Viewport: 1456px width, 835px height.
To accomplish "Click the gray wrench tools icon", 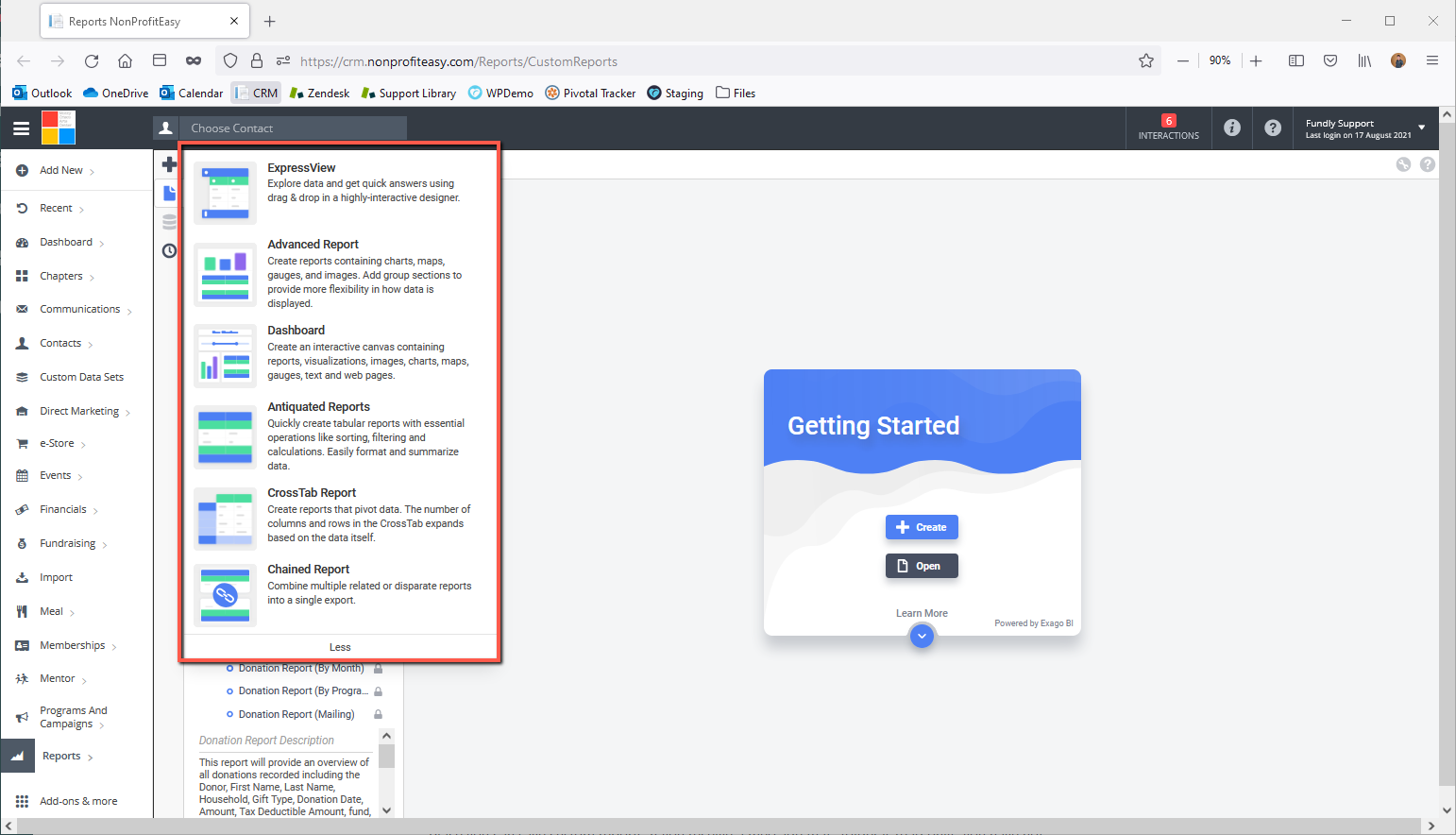I will click(x=1403, y=164).
